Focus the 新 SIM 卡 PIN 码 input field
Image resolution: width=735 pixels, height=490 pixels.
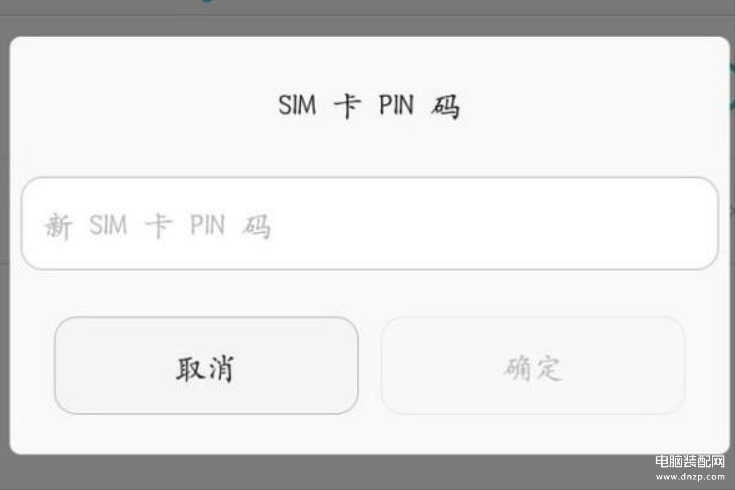370,224
